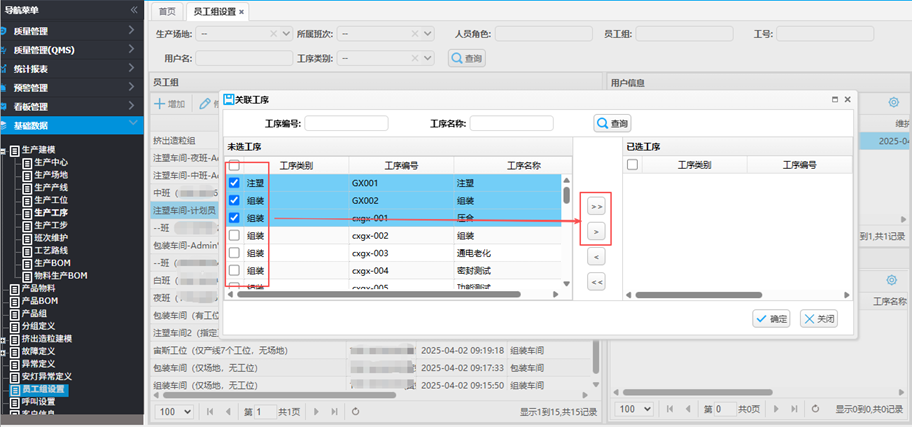Click the 查询 button in 关联工序 dialog
Viewport: 912px width, 427px height.
[612, 123]
